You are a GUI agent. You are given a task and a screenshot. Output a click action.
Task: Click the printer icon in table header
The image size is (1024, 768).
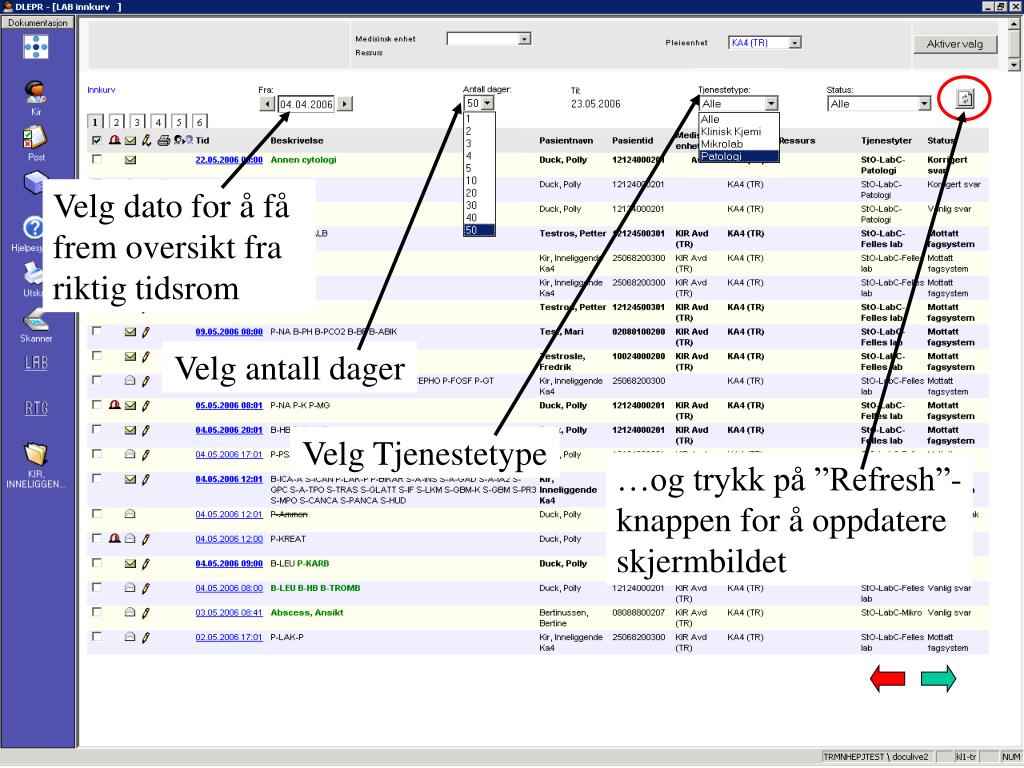[x=164, y=140]
